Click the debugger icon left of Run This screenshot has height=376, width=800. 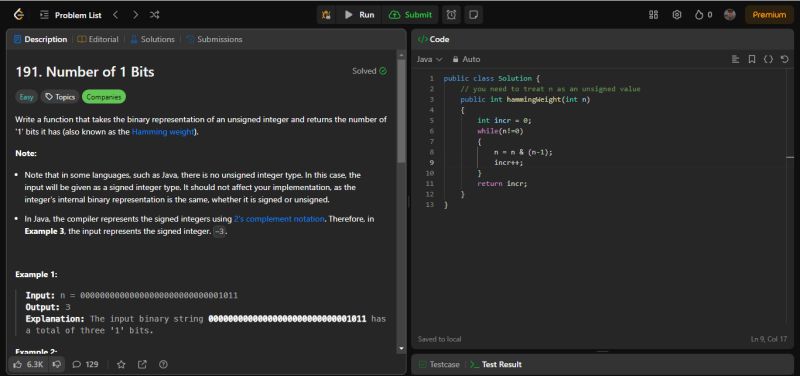tap(326, 15)
